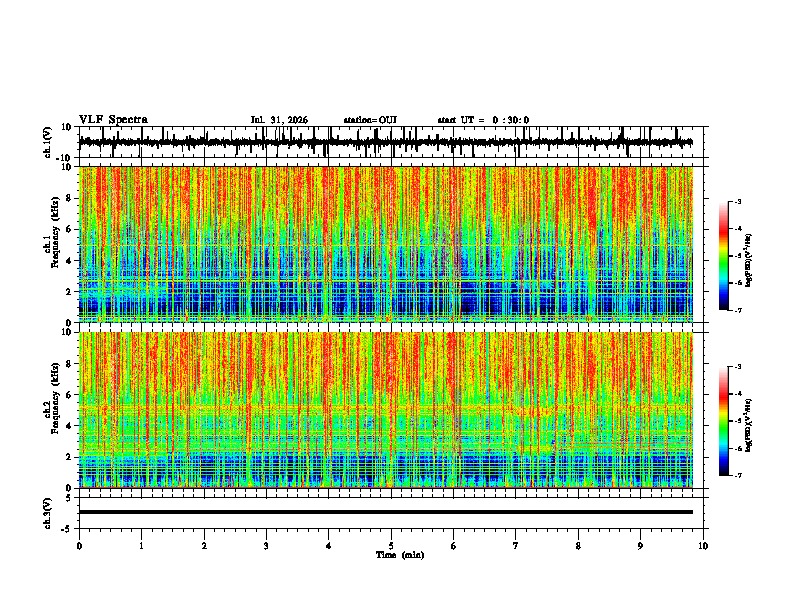Click the -7 label on ch.2 colorbar
Screen dimensions: 792x612
737,475
